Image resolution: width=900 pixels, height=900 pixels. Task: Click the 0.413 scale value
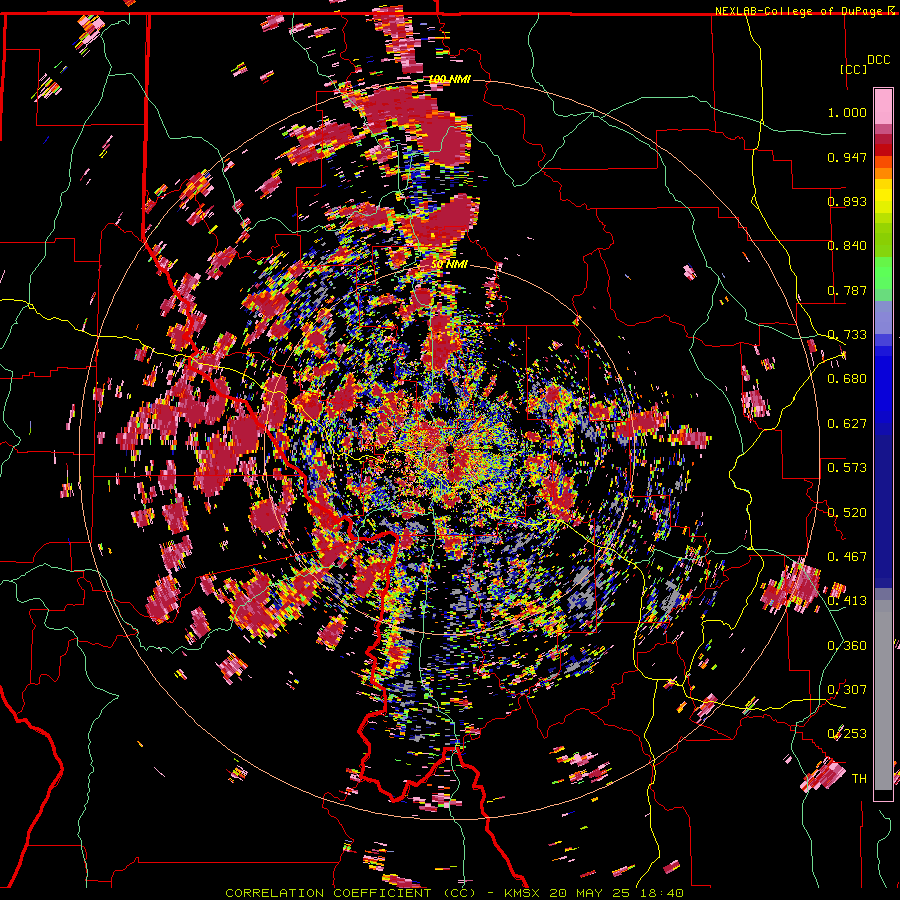tap(847, 601)
